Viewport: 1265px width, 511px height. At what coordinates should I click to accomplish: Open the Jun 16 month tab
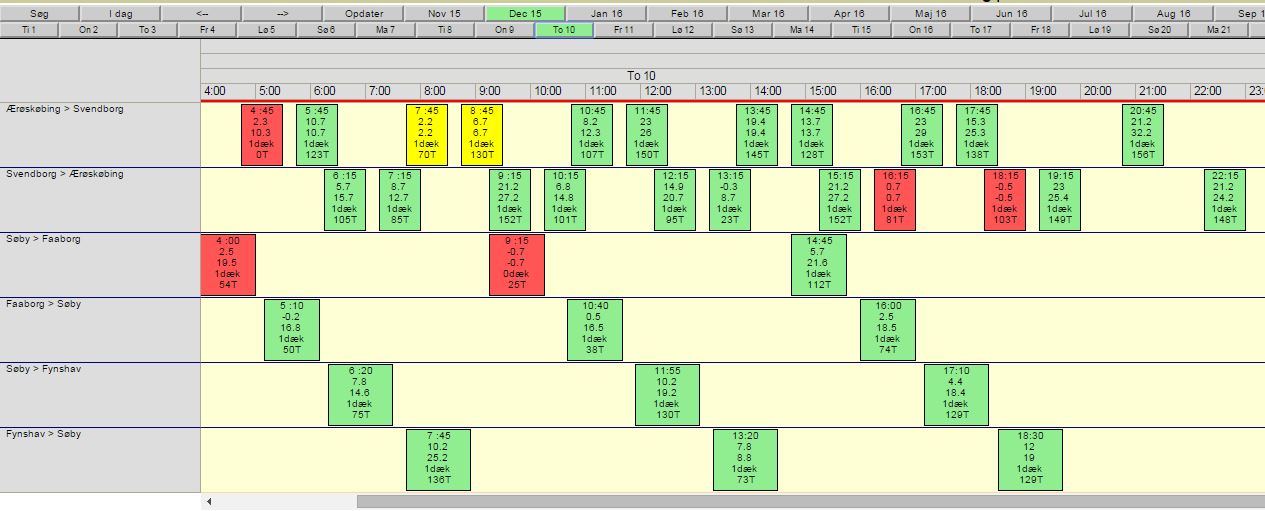(x=1012, y=13)
